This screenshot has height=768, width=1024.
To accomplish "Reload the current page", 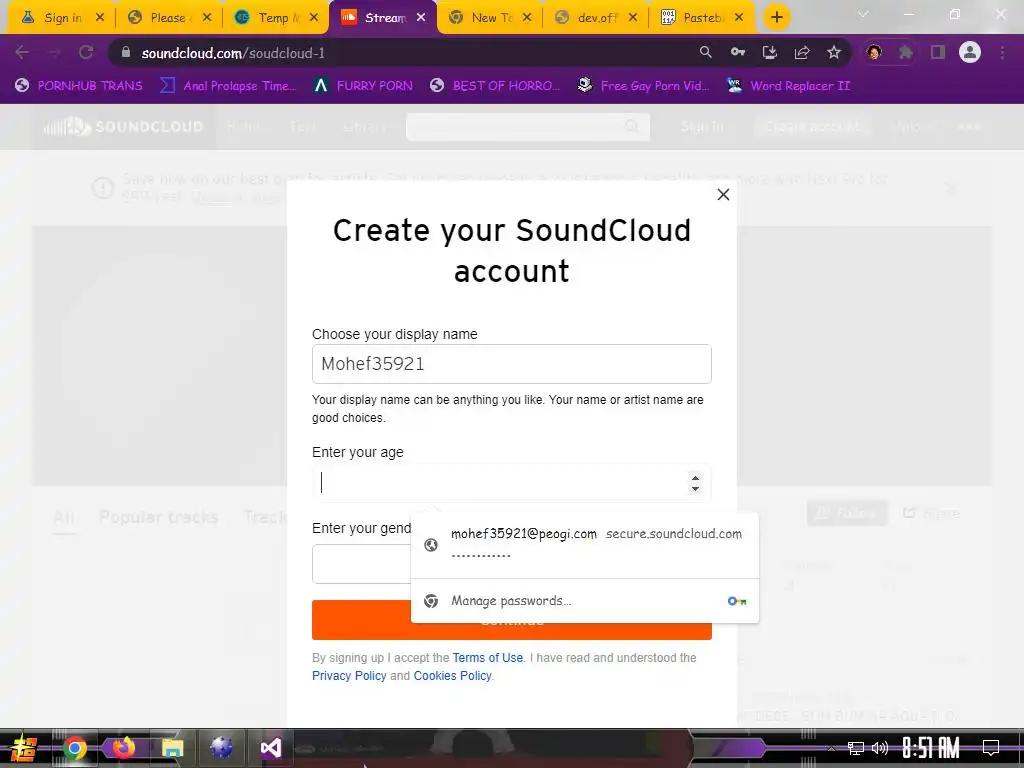I will tap(86, 52).
